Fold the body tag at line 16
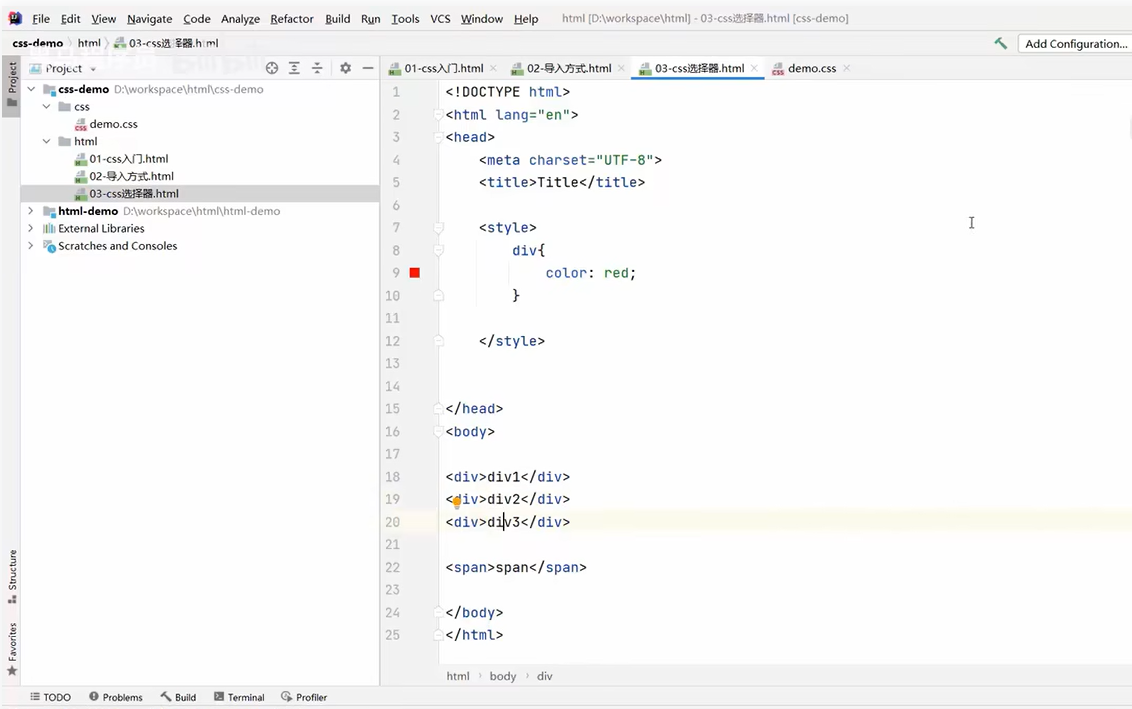The width and height of the screenshot is (1132, 709). pyautogui.click(x=438, y=432)
